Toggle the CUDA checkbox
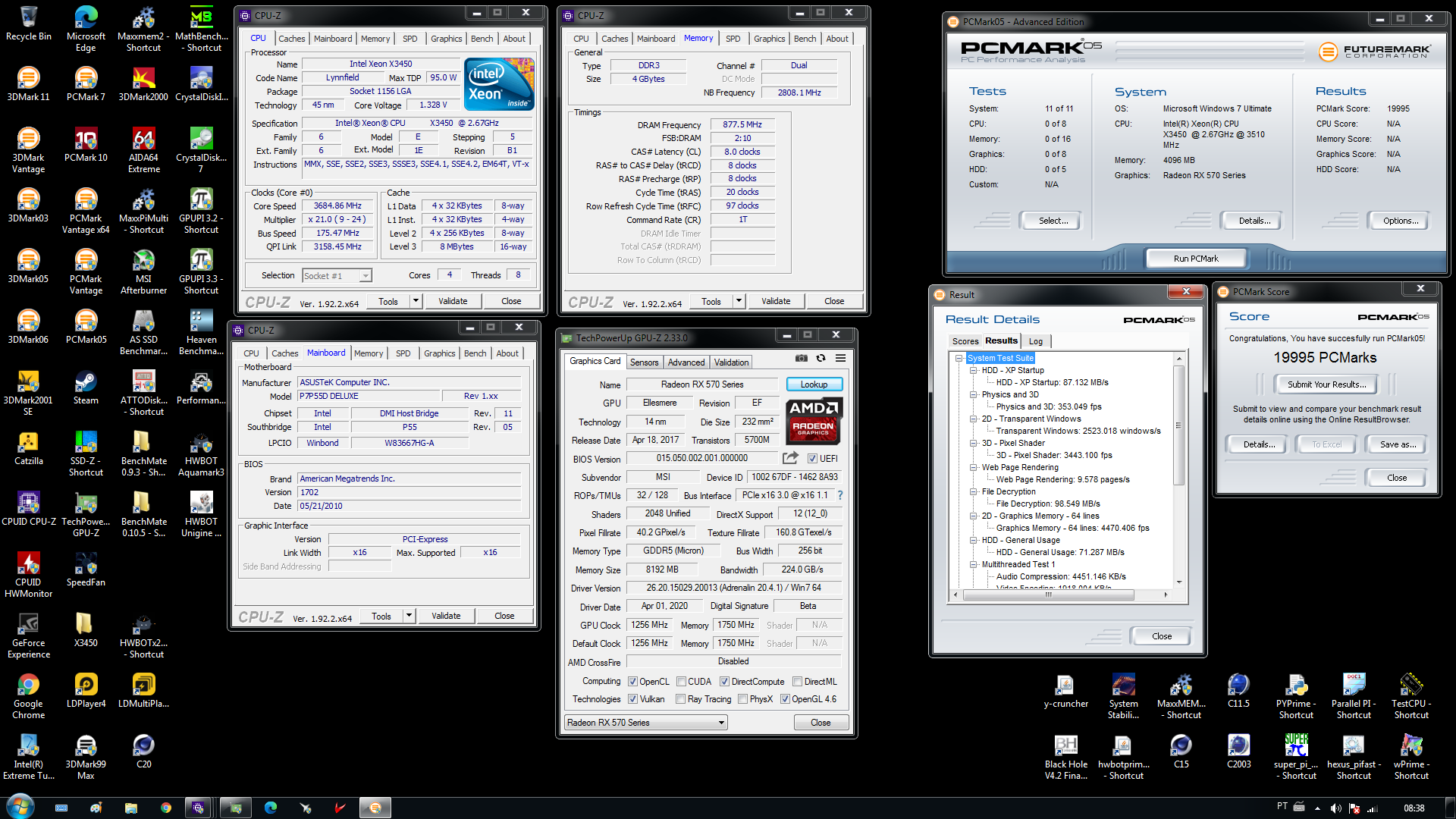 tap(681, 682)
